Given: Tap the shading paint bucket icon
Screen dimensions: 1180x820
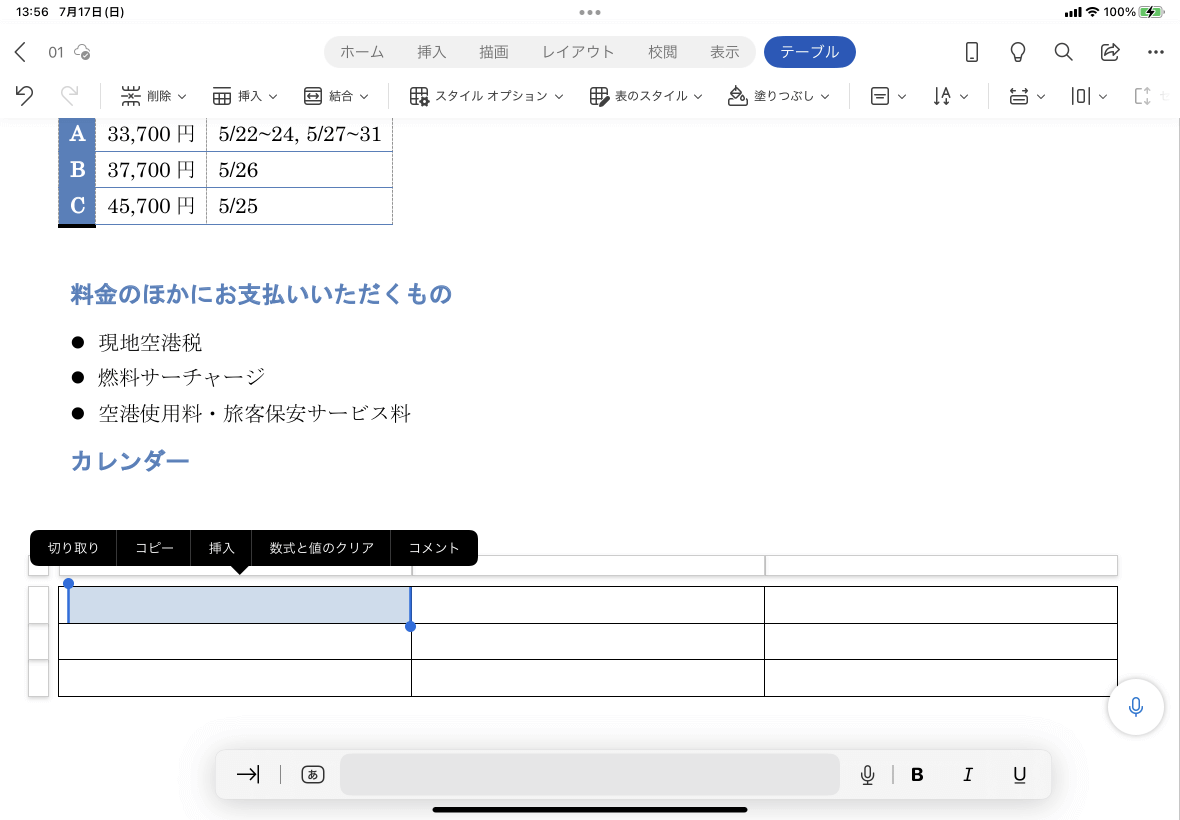Looking at the screenshot, I should 738,96.
